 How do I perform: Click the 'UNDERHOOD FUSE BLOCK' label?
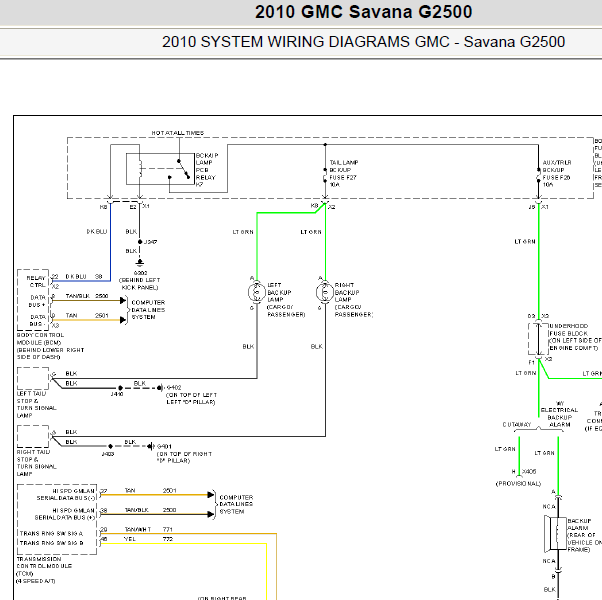(x=569, y=330)
